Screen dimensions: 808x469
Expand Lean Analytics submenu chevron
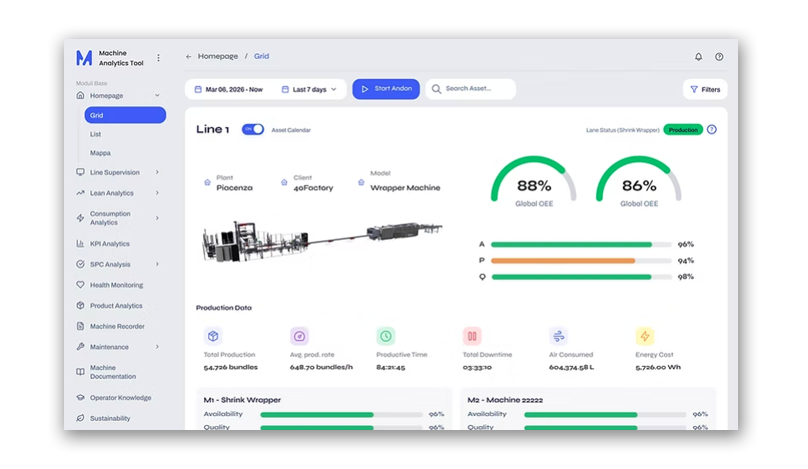coord(157,193)
